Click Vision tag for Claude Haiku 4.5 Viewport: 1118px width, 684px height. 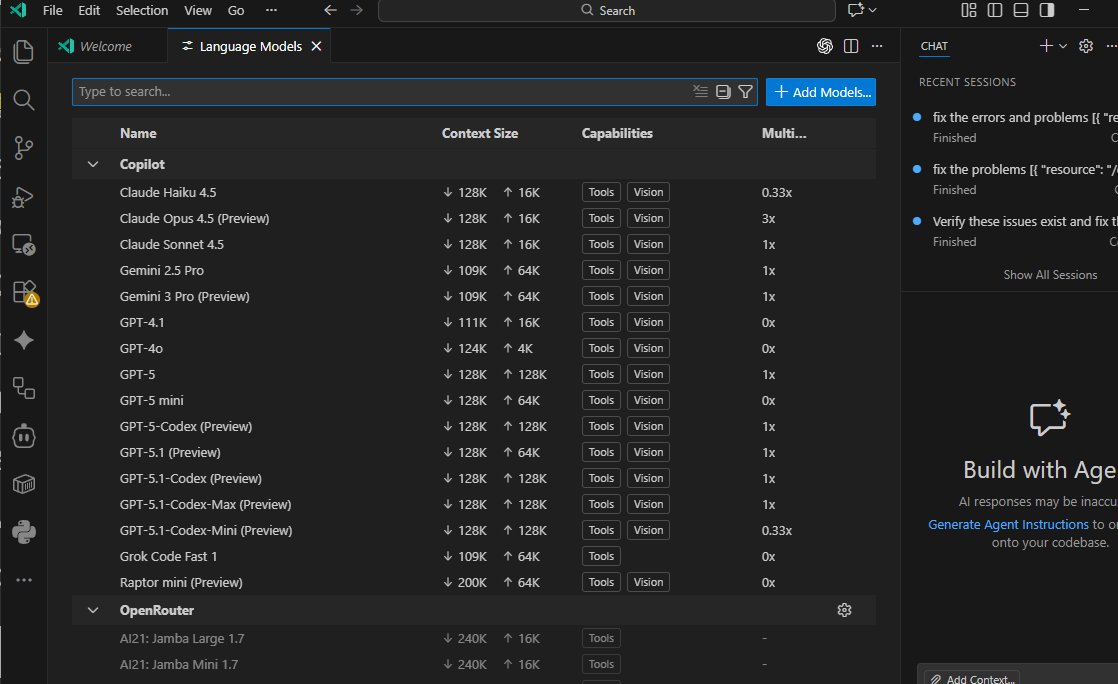(648, 193)
